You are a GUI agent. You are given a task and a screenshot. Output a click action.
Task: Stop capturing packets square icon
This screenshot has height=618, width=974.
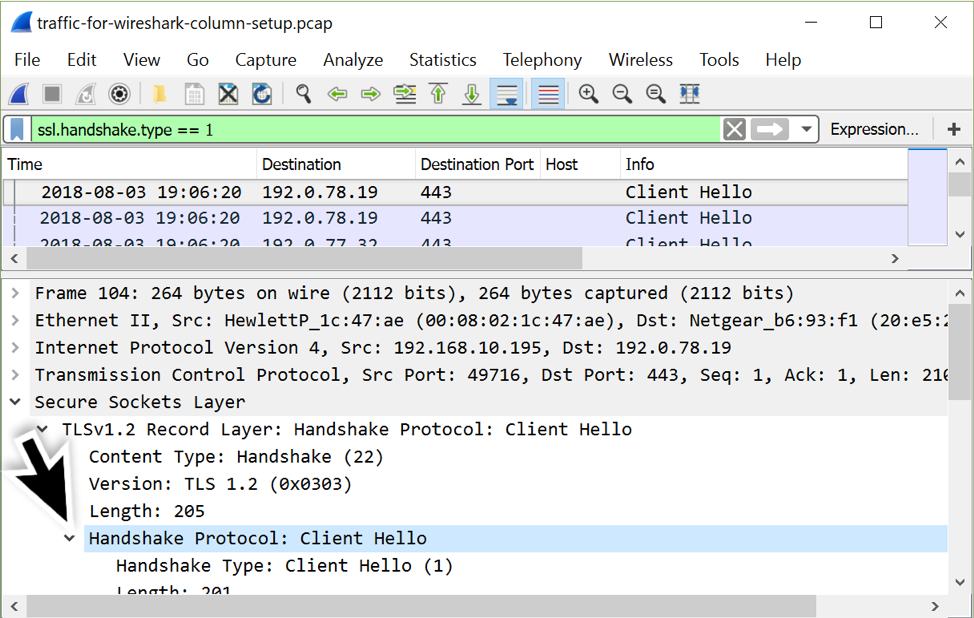(52, 94)
